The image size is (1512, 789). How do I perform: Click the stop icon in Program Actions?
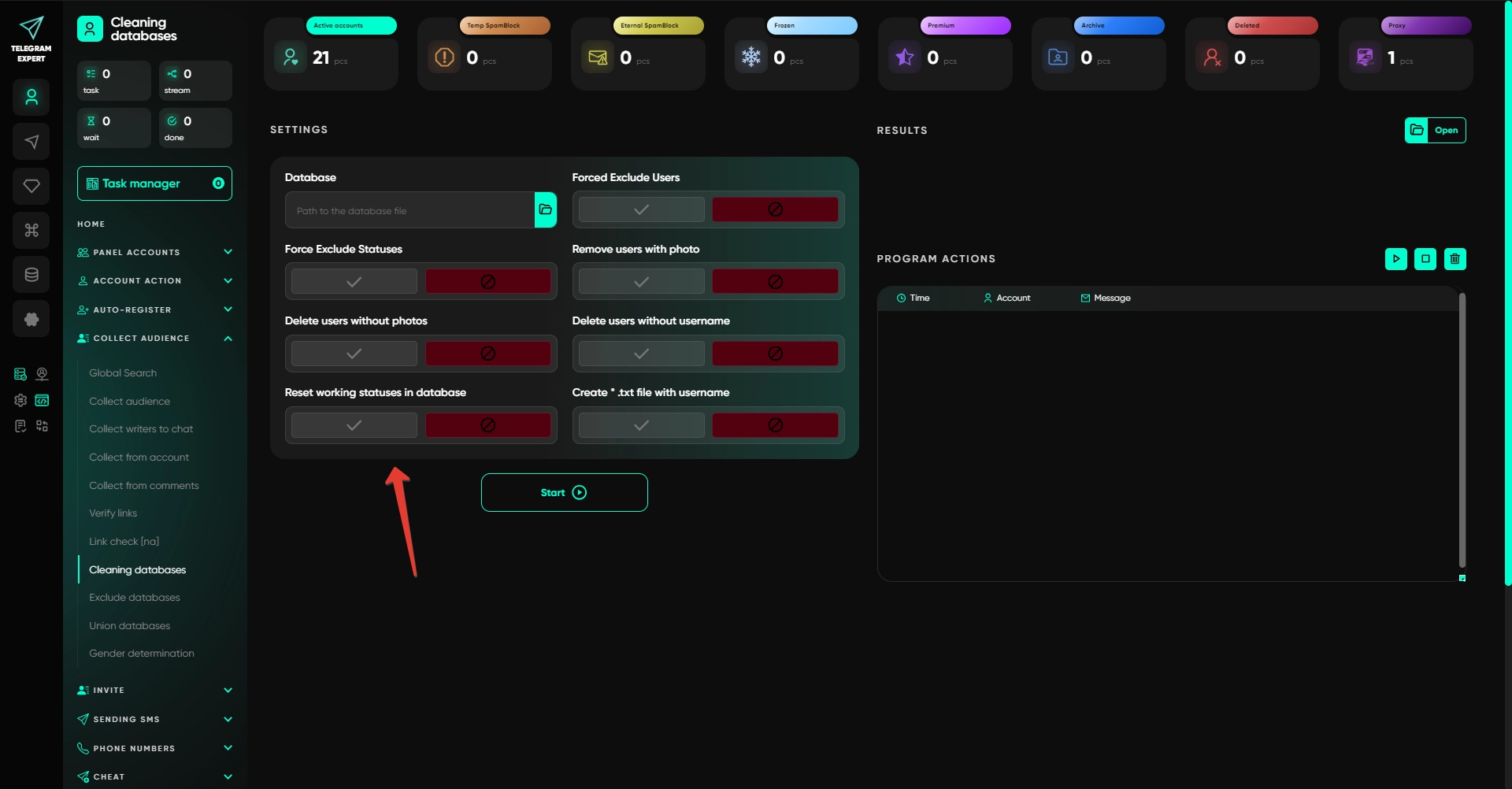(x=1425, y=259)
